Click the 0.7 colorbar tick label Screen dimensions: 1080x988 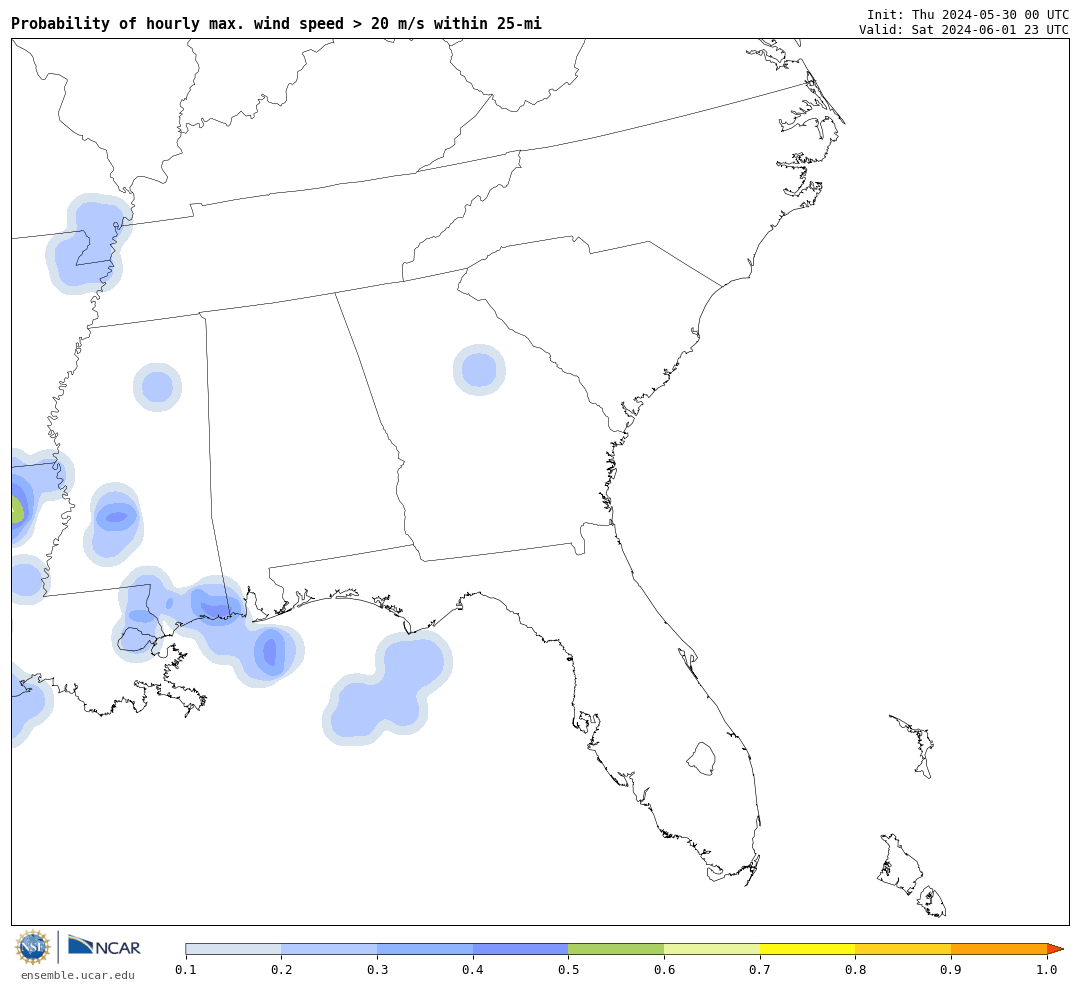tap(760, 969)
